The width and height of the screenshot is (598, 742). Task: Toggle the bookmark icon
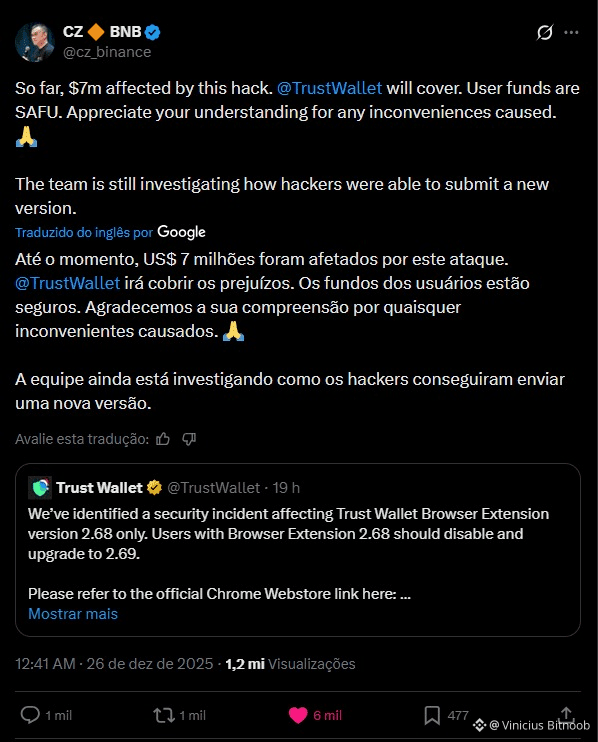[432, 715]
